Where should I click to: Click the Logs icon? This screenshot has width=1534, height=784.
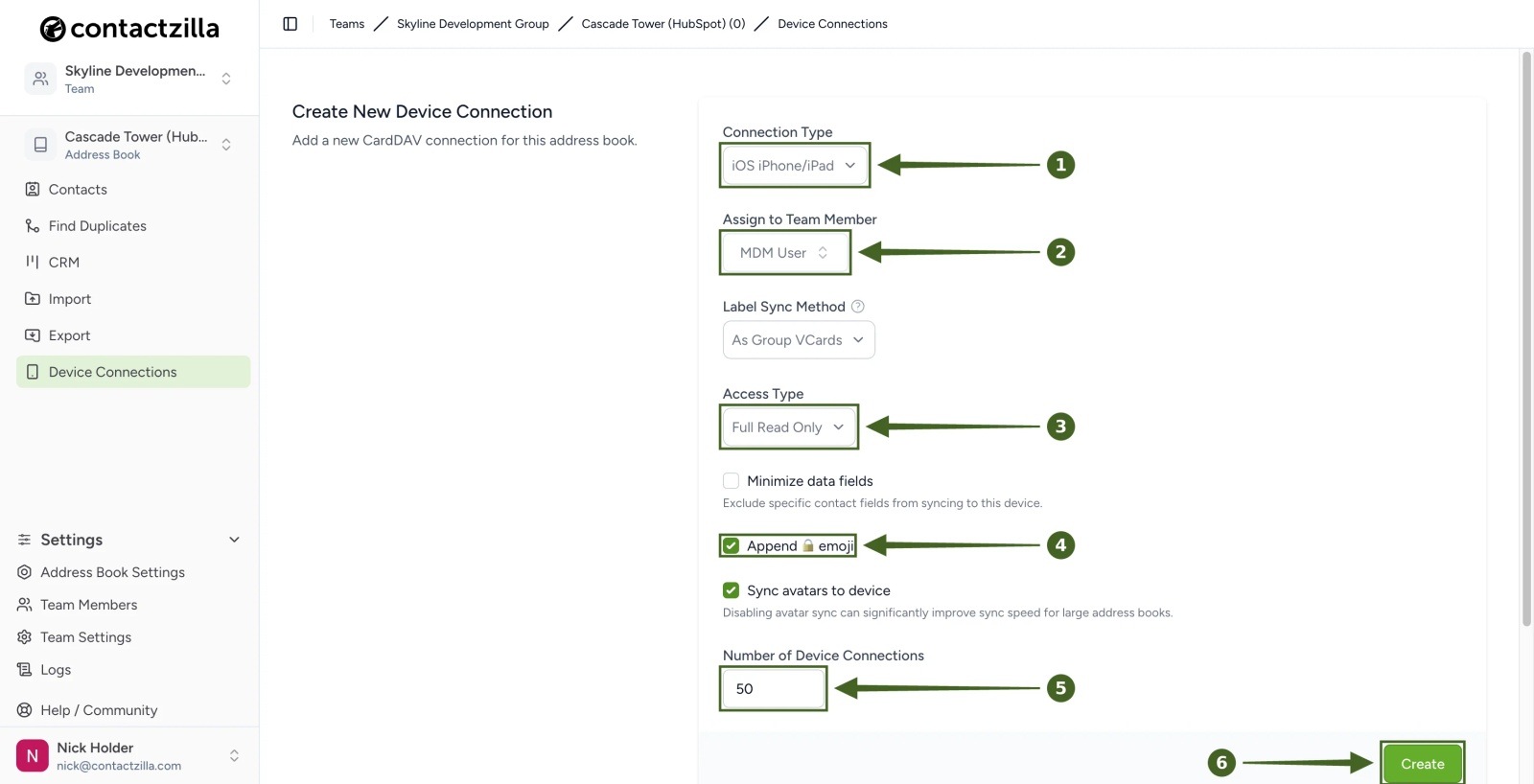coord(25,670)
